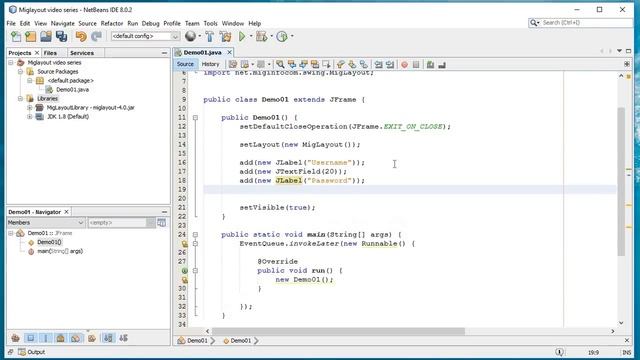Click the Save All toolbar icon

pyautogui.click(x=62, y=36)
